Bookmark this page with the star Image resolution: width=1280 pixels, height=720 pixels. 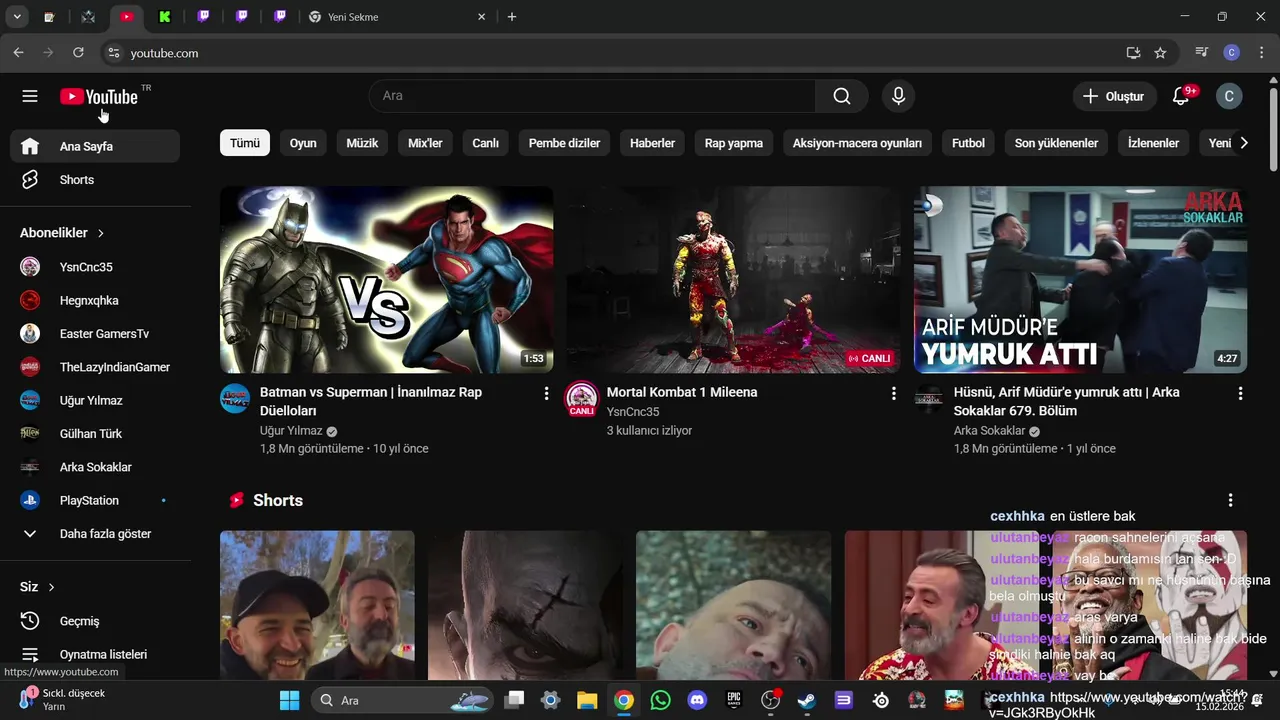pyautogui.click(x=1160, y=53)
